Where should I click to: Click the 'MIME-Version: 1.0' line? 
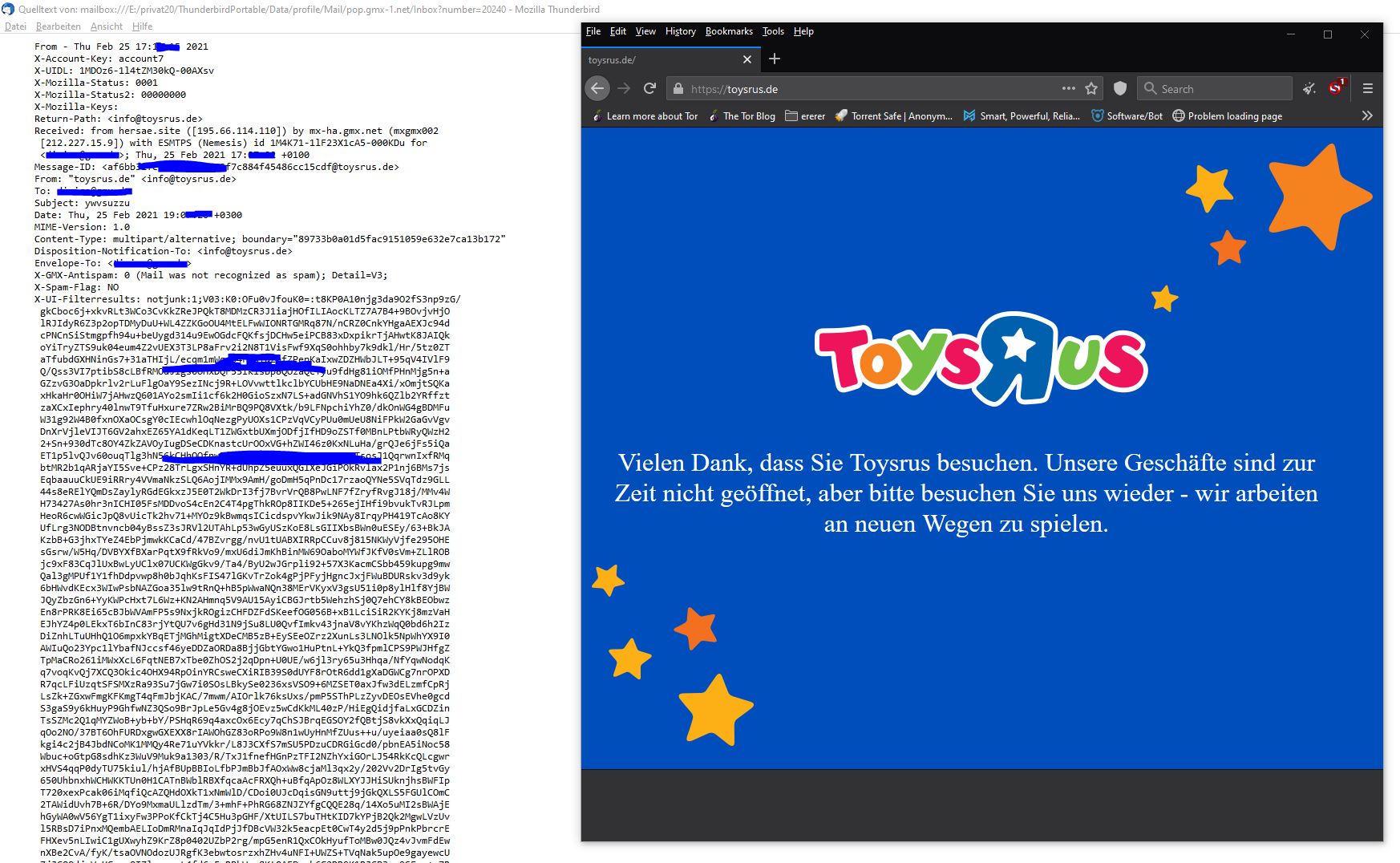click(x=82, y=227)
